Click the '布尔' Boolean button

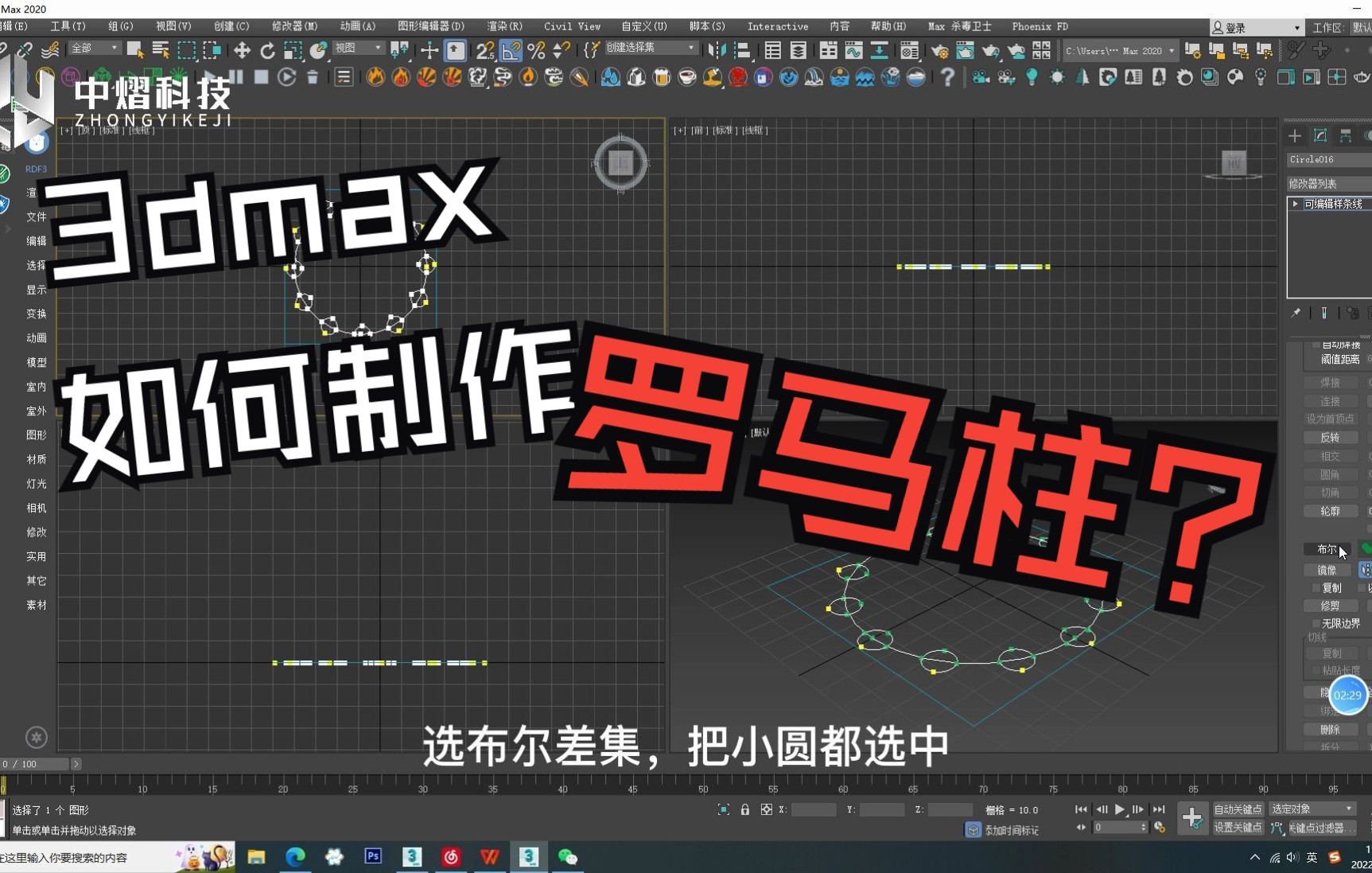point(1327,549)
